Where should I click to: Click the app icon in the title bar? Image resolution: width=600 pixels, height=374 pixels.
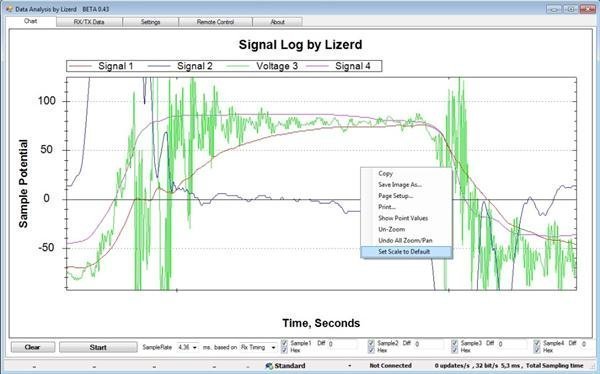tap(10, 8)
